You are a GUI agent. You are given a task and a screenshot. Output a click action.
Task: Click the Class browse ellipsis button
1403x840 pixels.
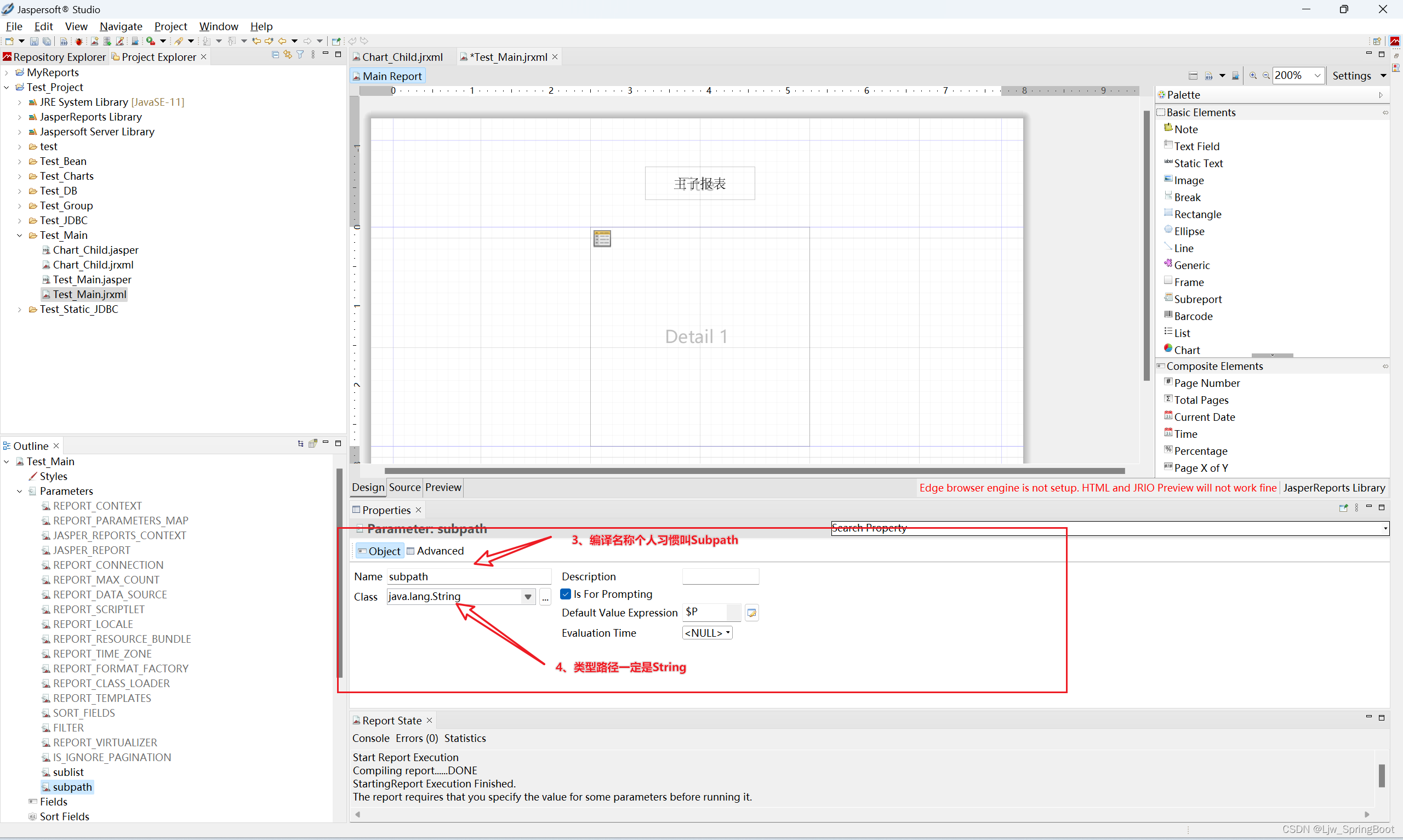545,597
